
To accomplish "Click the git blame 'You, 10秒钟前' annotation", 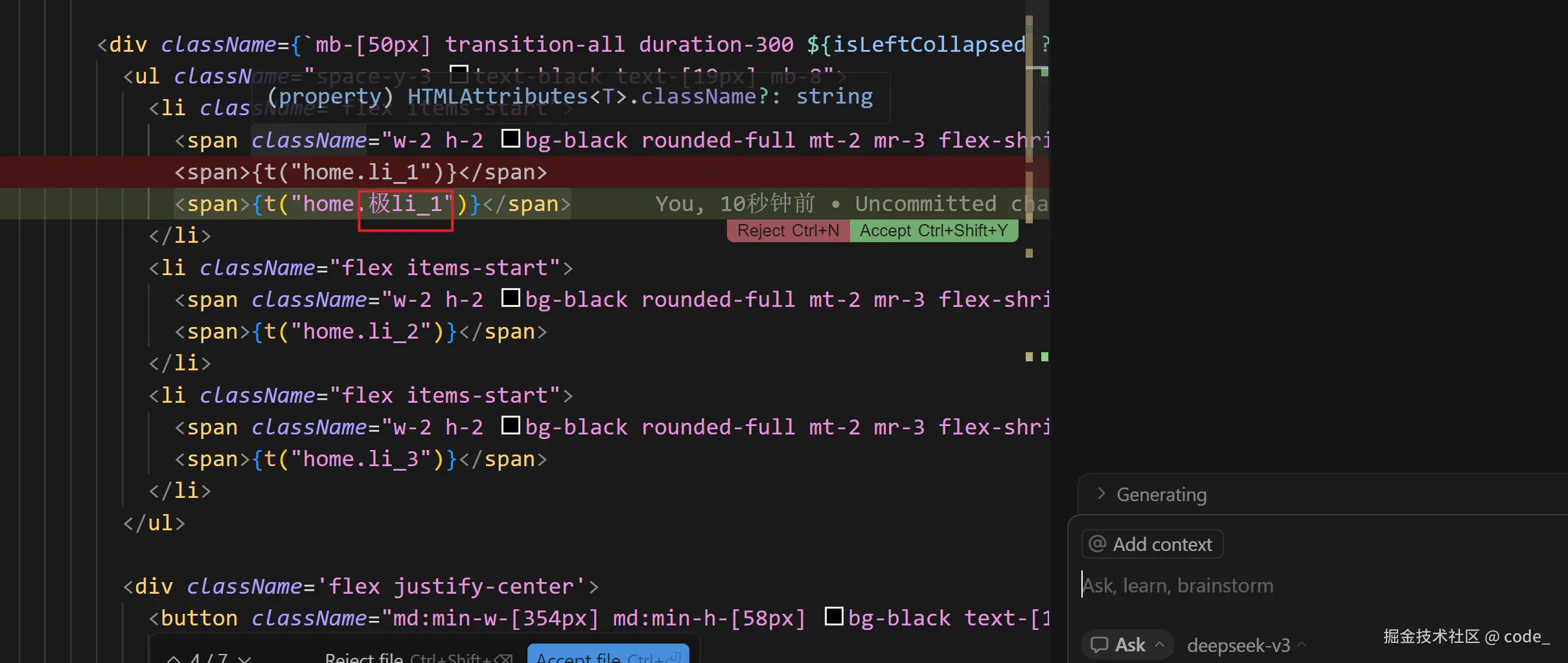I will [735, 204].
